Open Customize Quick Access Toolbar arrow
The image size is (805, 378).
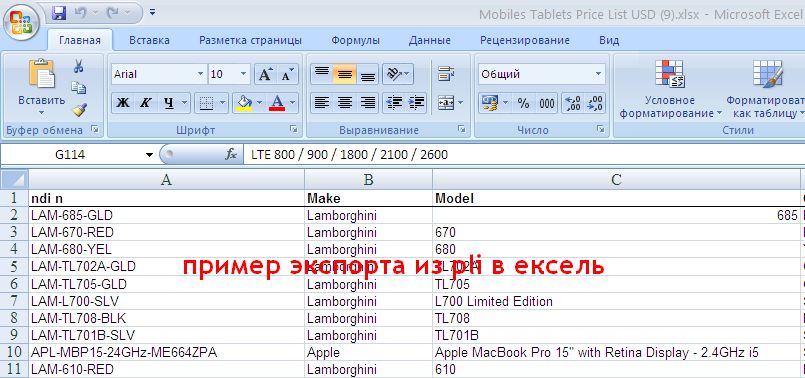tap(152, 12)
